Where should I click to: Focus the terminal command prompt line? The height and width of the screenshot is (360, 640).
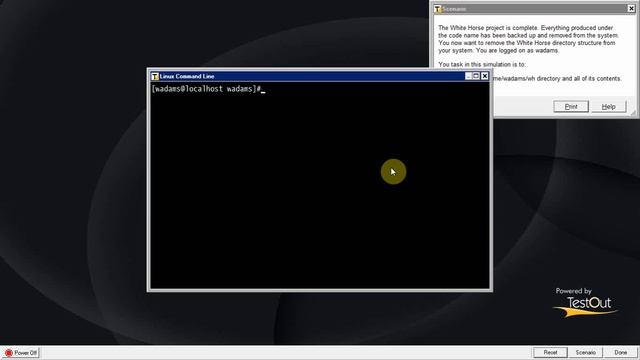coord(208,89)
